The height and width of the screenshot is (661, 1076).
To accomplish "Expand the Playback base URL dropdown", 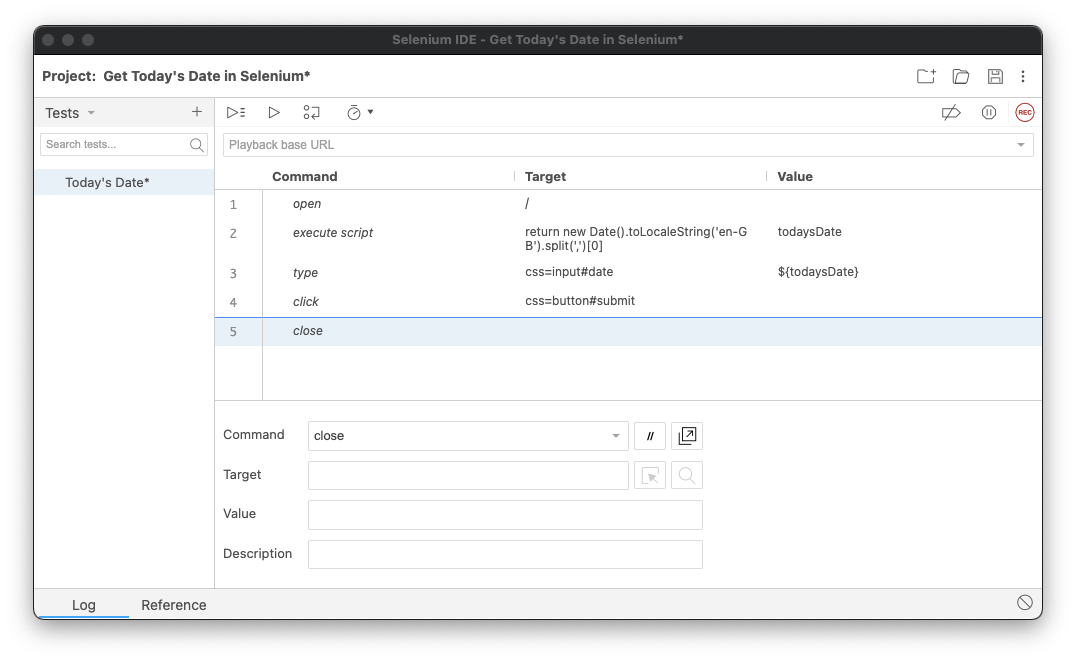I will 1022,145.
